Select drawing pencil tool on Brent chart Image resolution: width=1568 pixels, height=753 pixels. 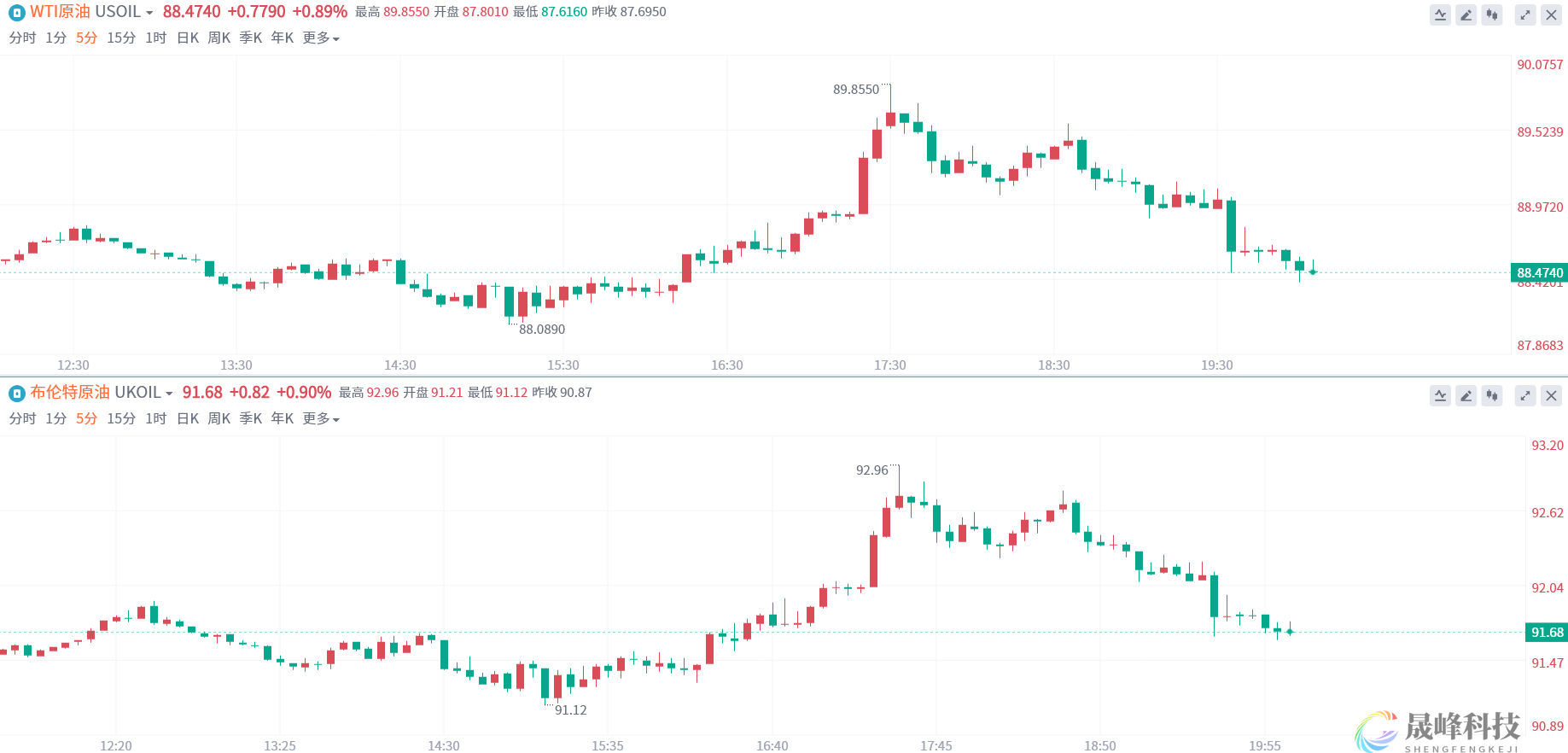coord(1466,395)
